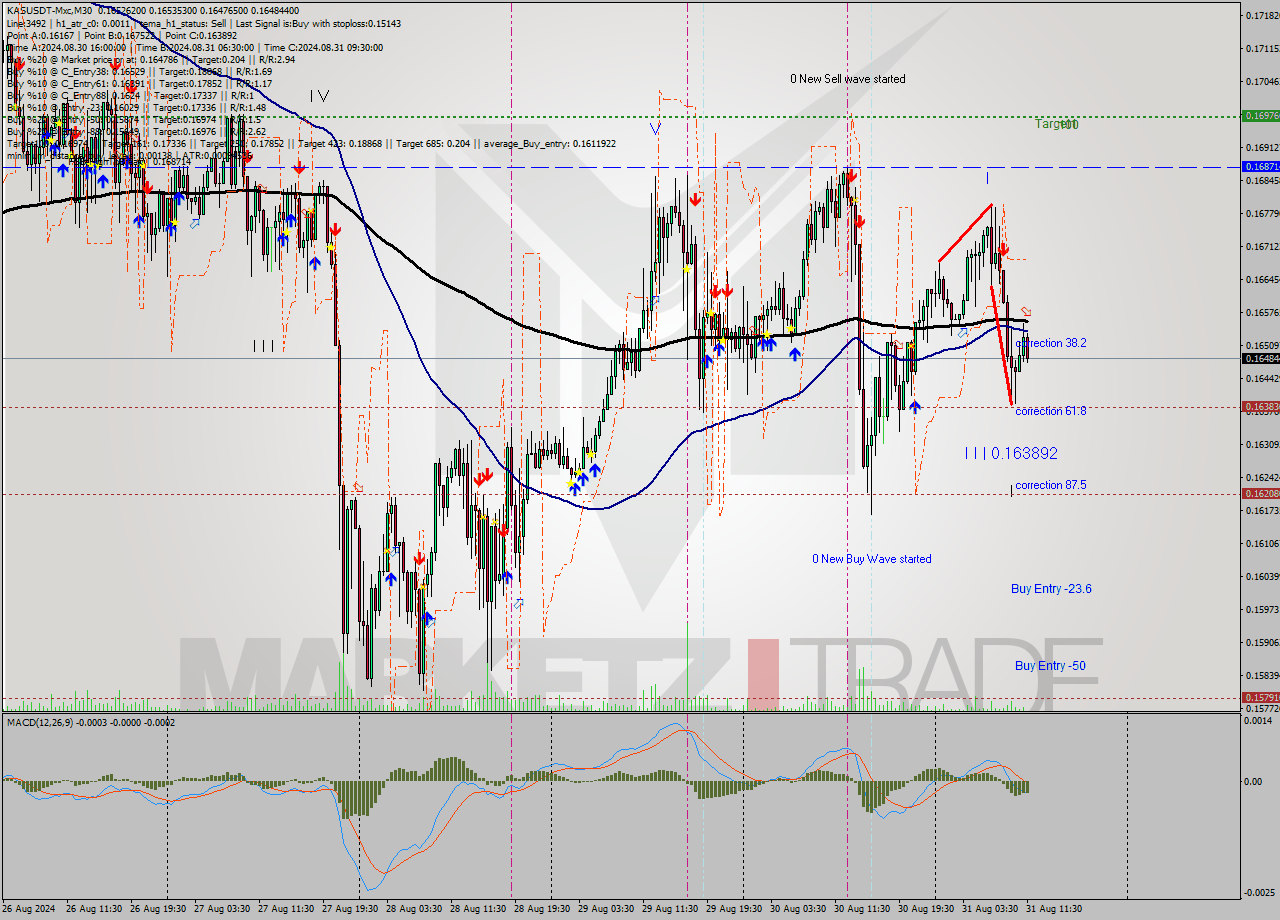The height and width of the screenshot is (920, 1280).
Task: Click the 0.16645 price axis value
Action: click(x=1261, y=279)
